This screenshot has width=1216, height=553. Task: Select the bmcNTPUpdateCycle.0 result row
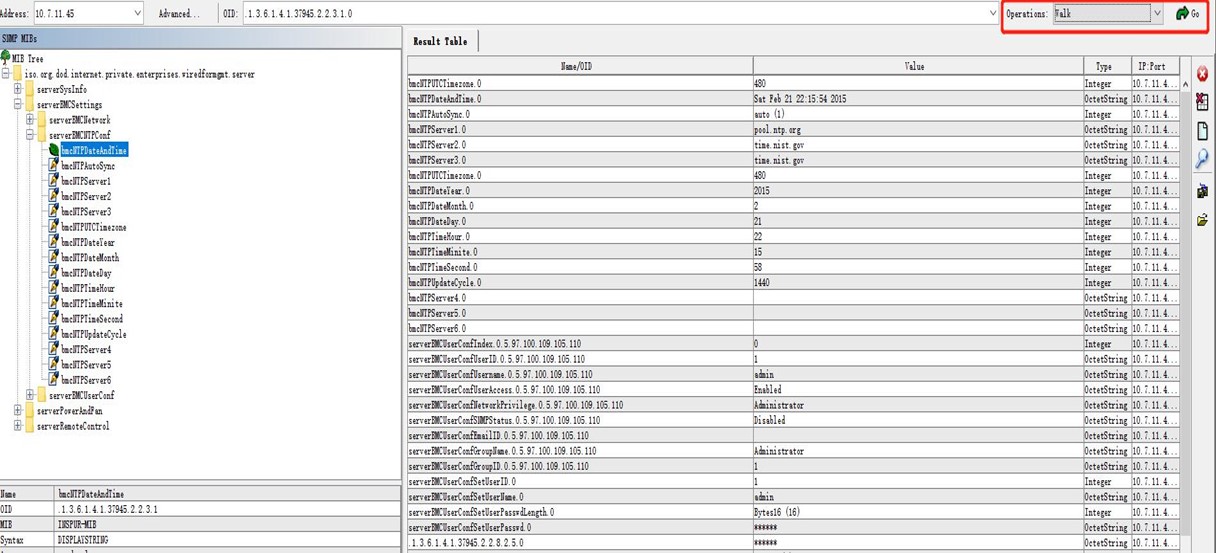pyautogui.click(x=580, y=283)
